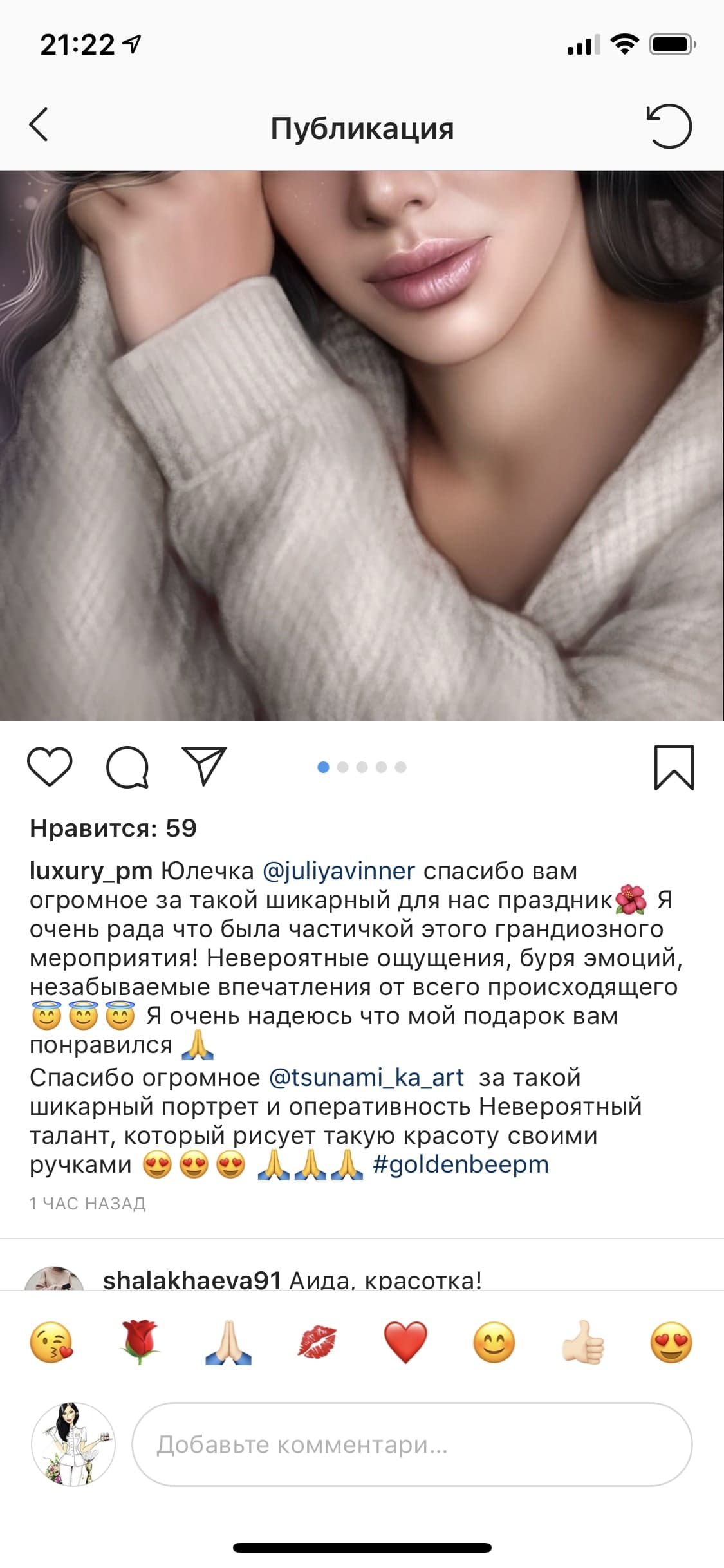724x1568 pixels.
Task: Open the luxury_pm profile name
Action: [91, 871]
